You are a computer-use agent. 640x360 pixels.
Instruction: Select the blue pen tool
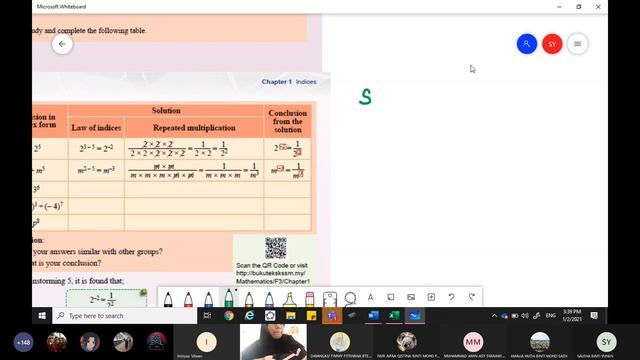209,299
